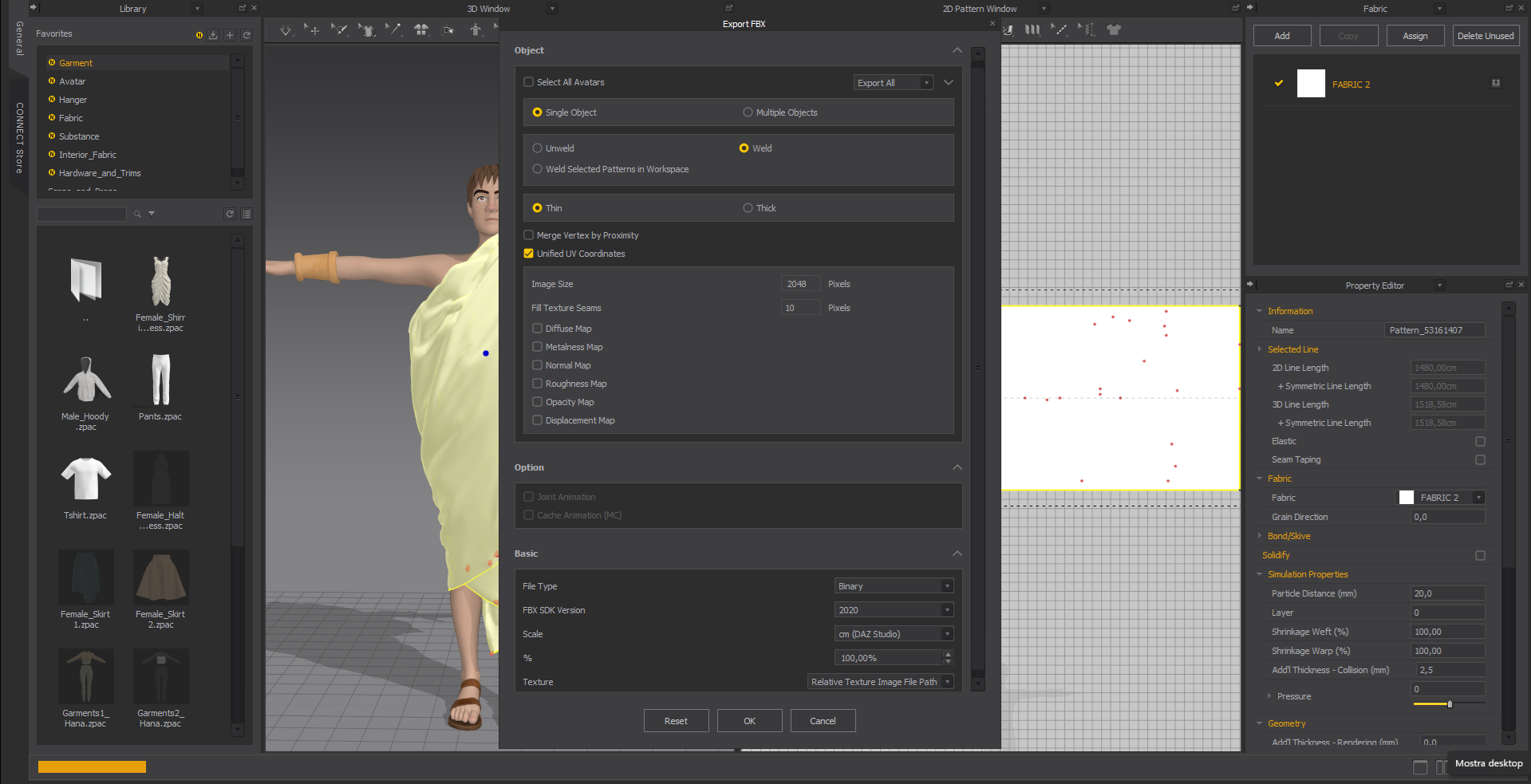
Task: Select the Multiple Objects radio button
Action: point(748,112)
